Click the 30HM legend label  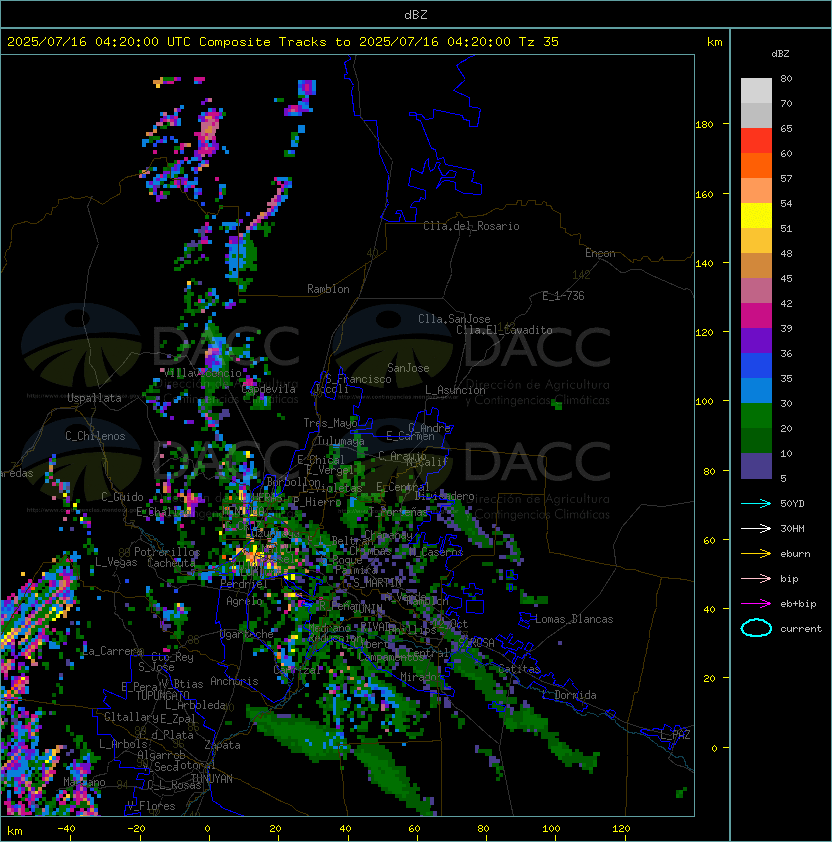tap(792, 529)
